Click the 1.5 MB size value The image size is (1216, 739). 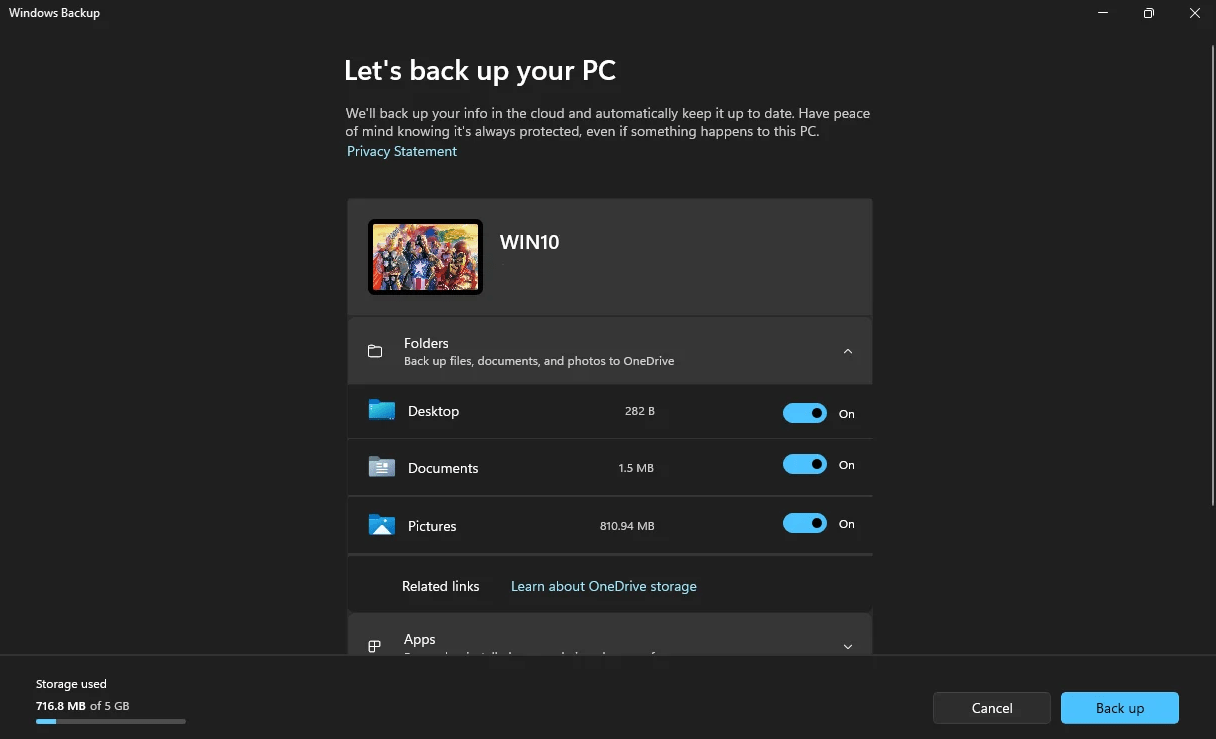pos(636,468)
